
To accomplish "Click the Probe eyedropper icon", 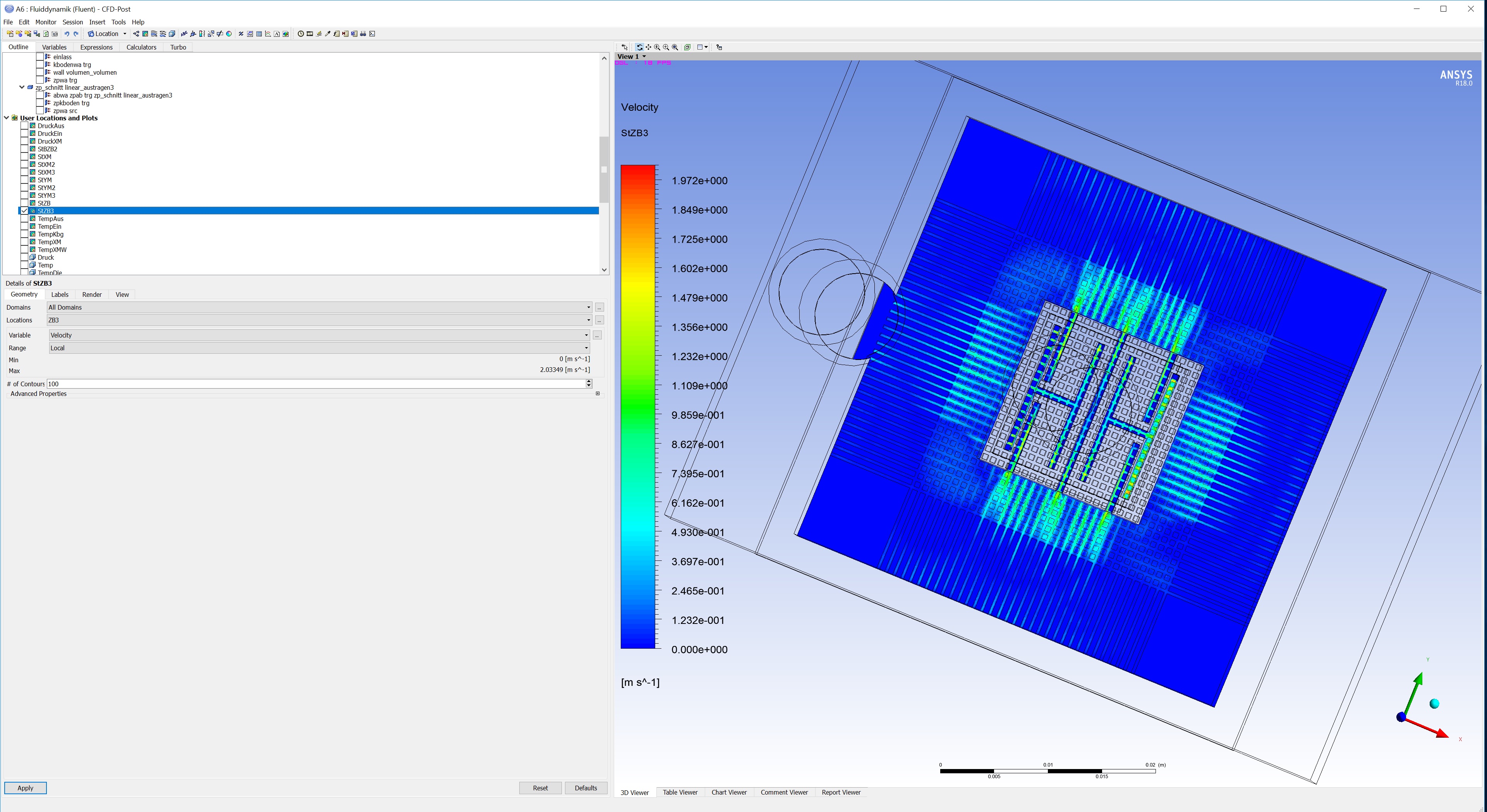I will [328, 34].
